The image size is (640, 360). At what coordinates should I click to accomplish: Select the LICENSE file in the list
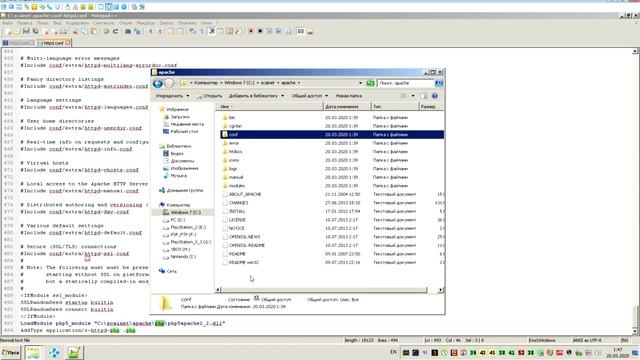[x=237, y=220]
